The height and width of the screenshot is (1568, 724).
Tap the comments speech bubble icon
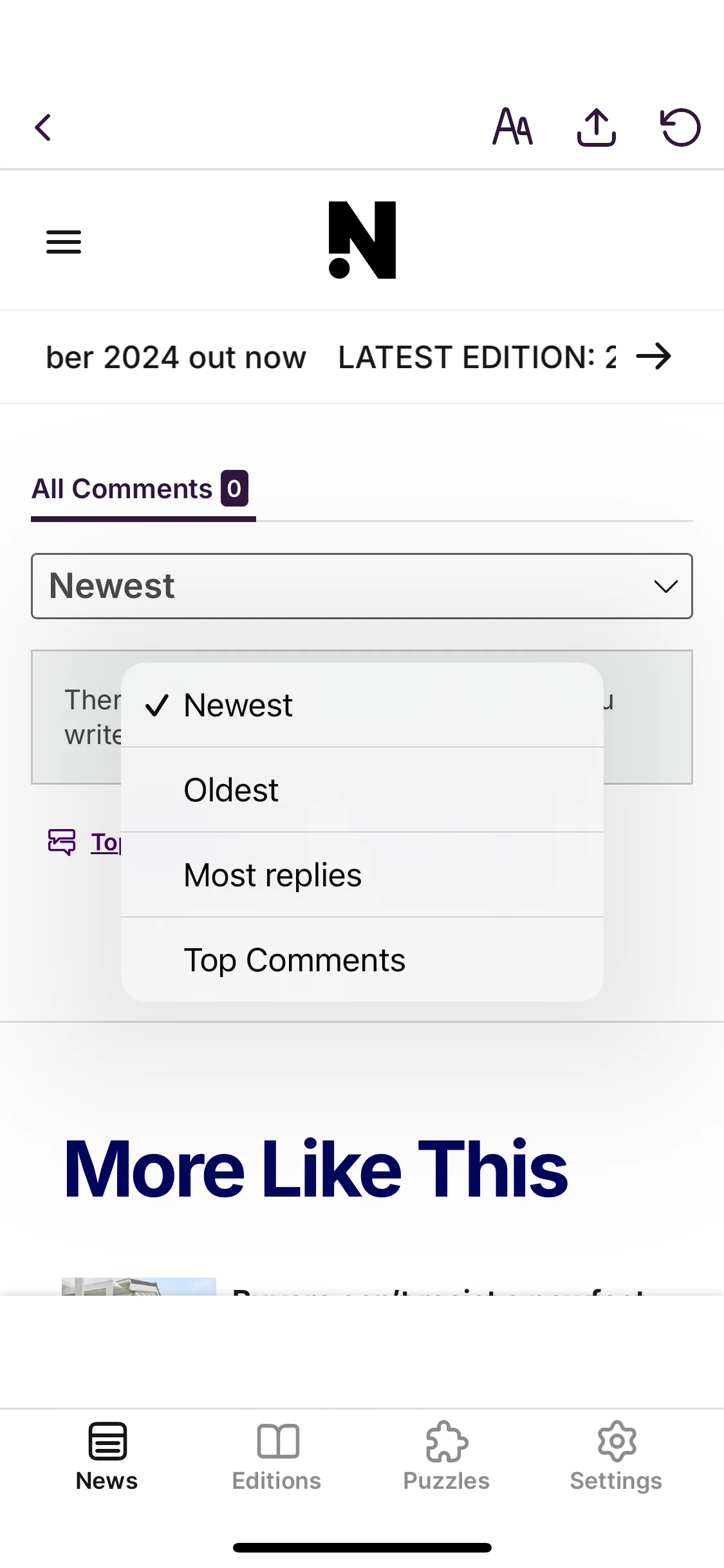(62, 842)
